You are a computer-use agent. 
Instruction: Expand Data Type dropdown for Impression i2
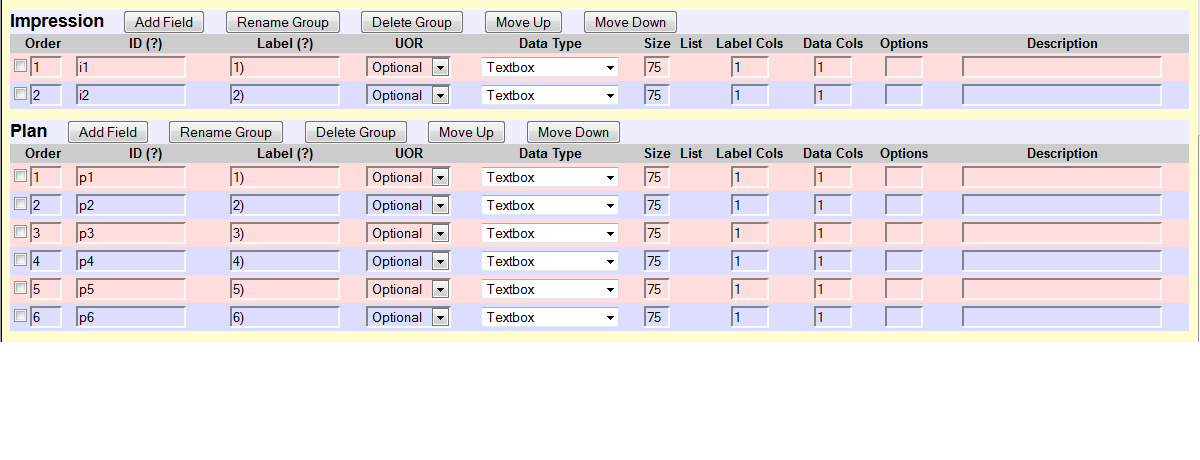550,95
